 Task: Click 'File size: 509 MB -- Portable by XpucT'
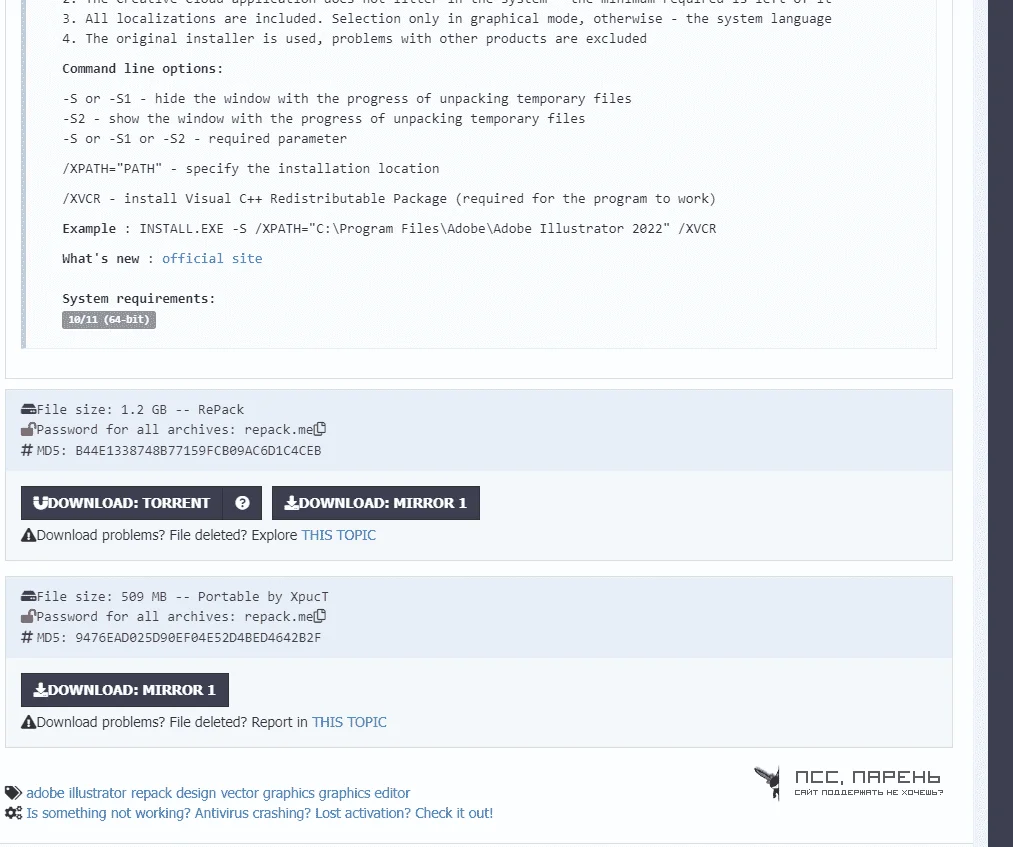(182, 596)
